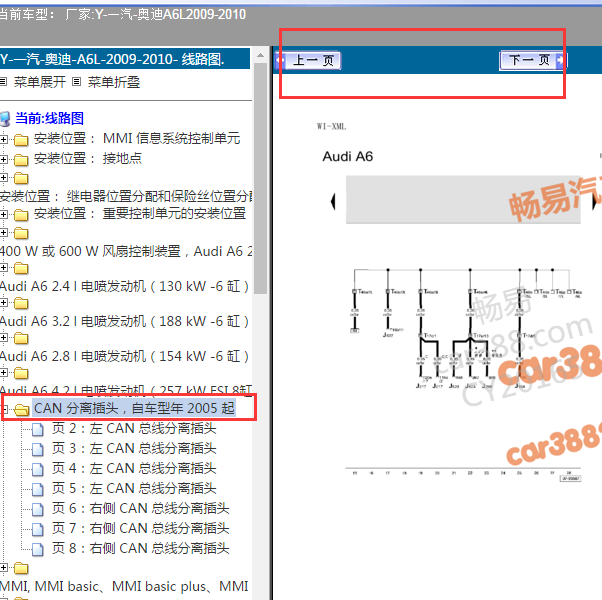The image size is (602, 600).
Task: Click folder icon above 400 W 风扇控制装置
Action: pos(21,233)
